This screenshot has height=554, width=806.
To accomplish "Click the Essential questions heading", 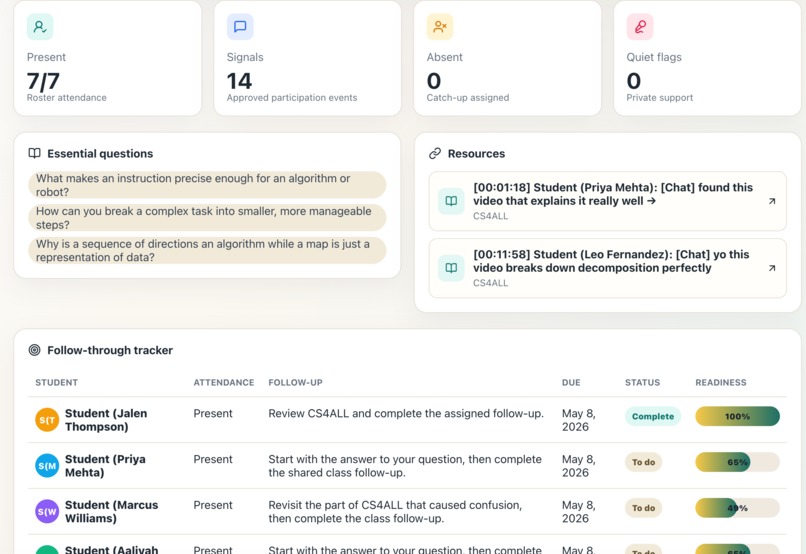I will [x=100, y=153].
